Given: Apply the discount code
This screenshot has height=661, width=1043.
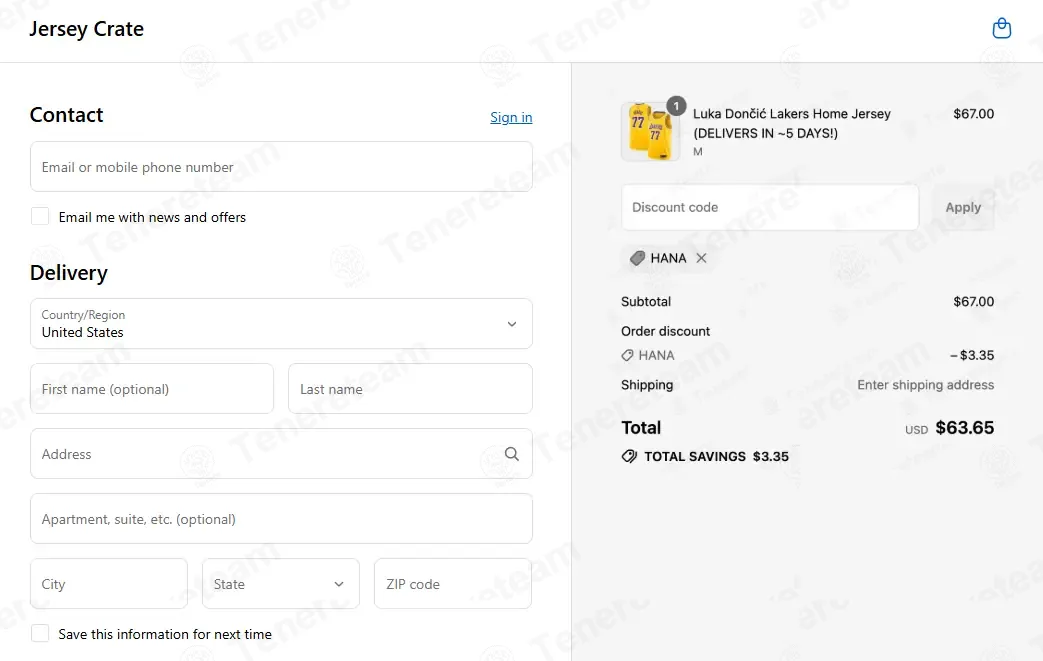Looking at the screenshot, I should coord(963,207).
